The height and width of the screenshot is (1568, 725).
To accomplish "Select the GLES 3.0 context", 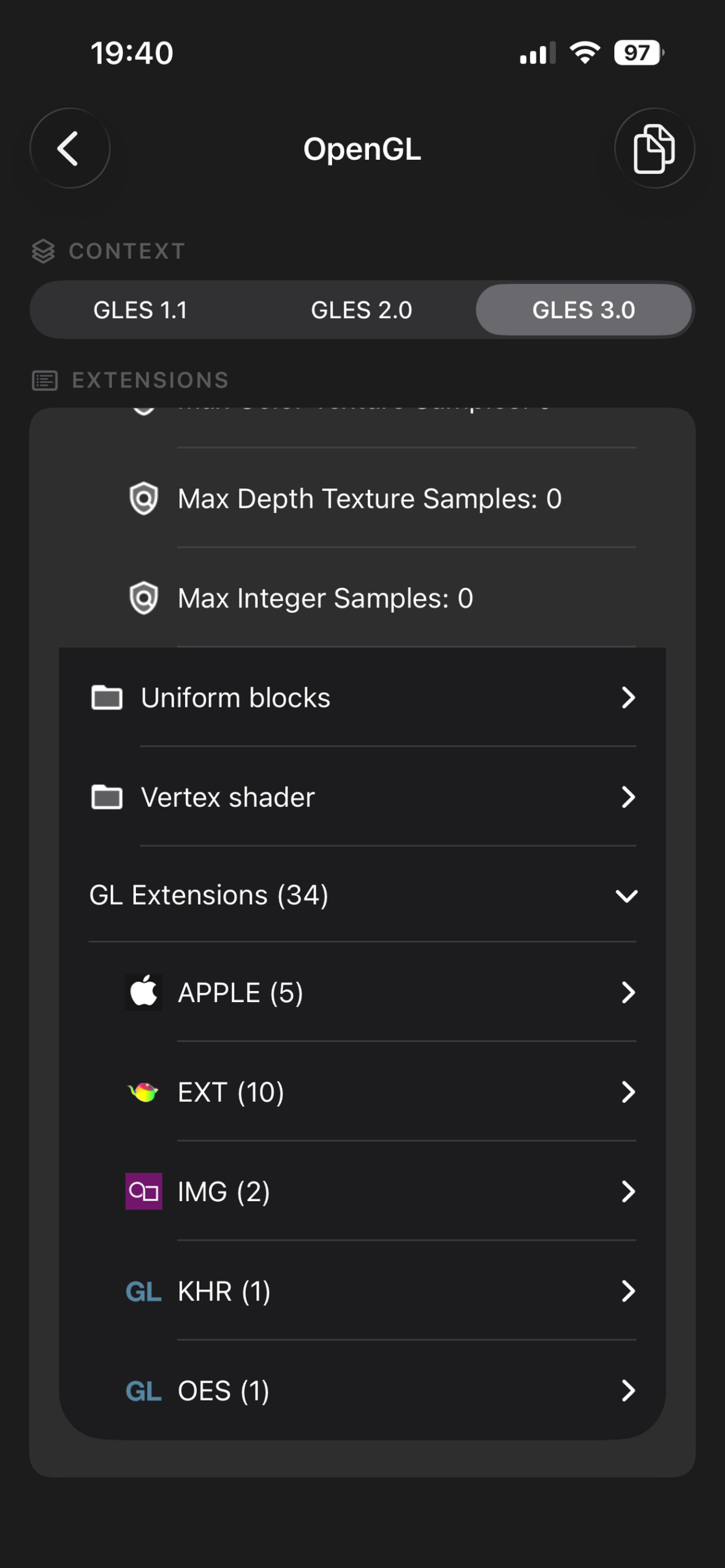I will pyautogui.click(x=583, y=310).
